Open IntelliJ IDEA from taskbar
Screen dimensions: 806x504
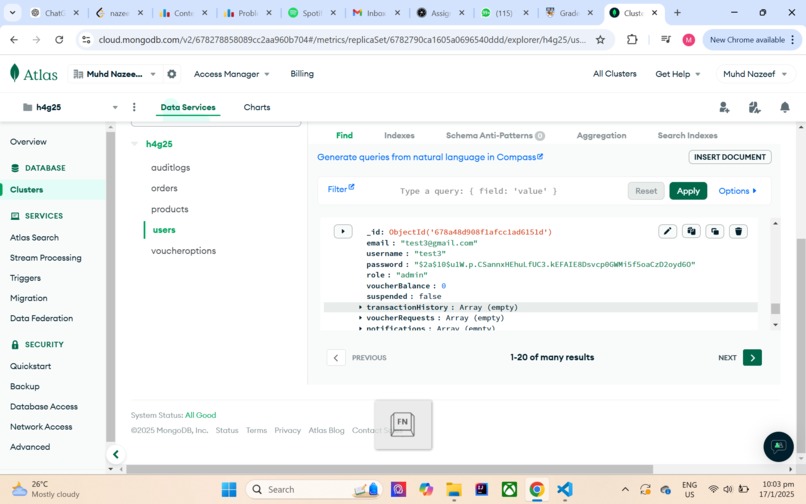(482, 489)
